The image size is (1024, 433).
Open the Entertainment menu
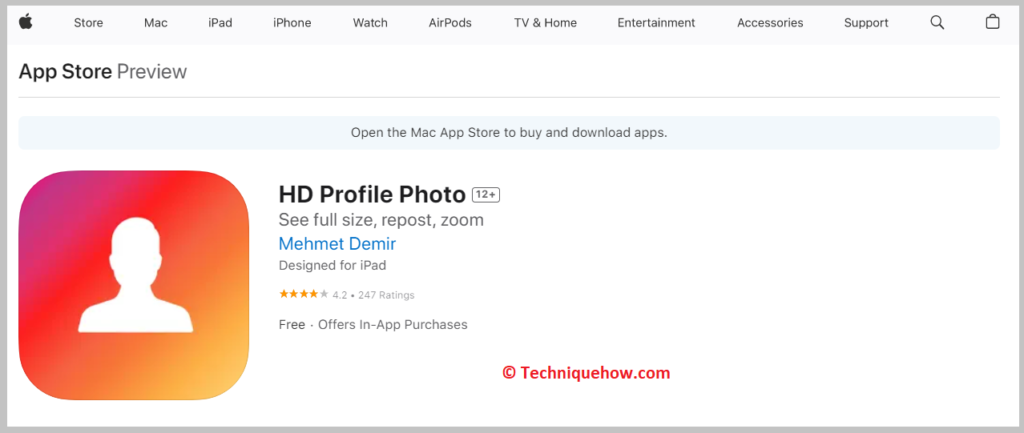(x=656, y=23)
